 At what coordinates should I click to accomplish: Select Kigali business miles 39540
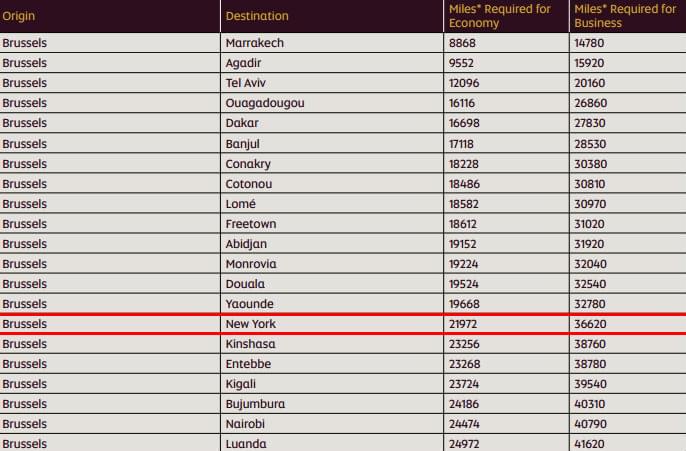(x=590, y=384)
